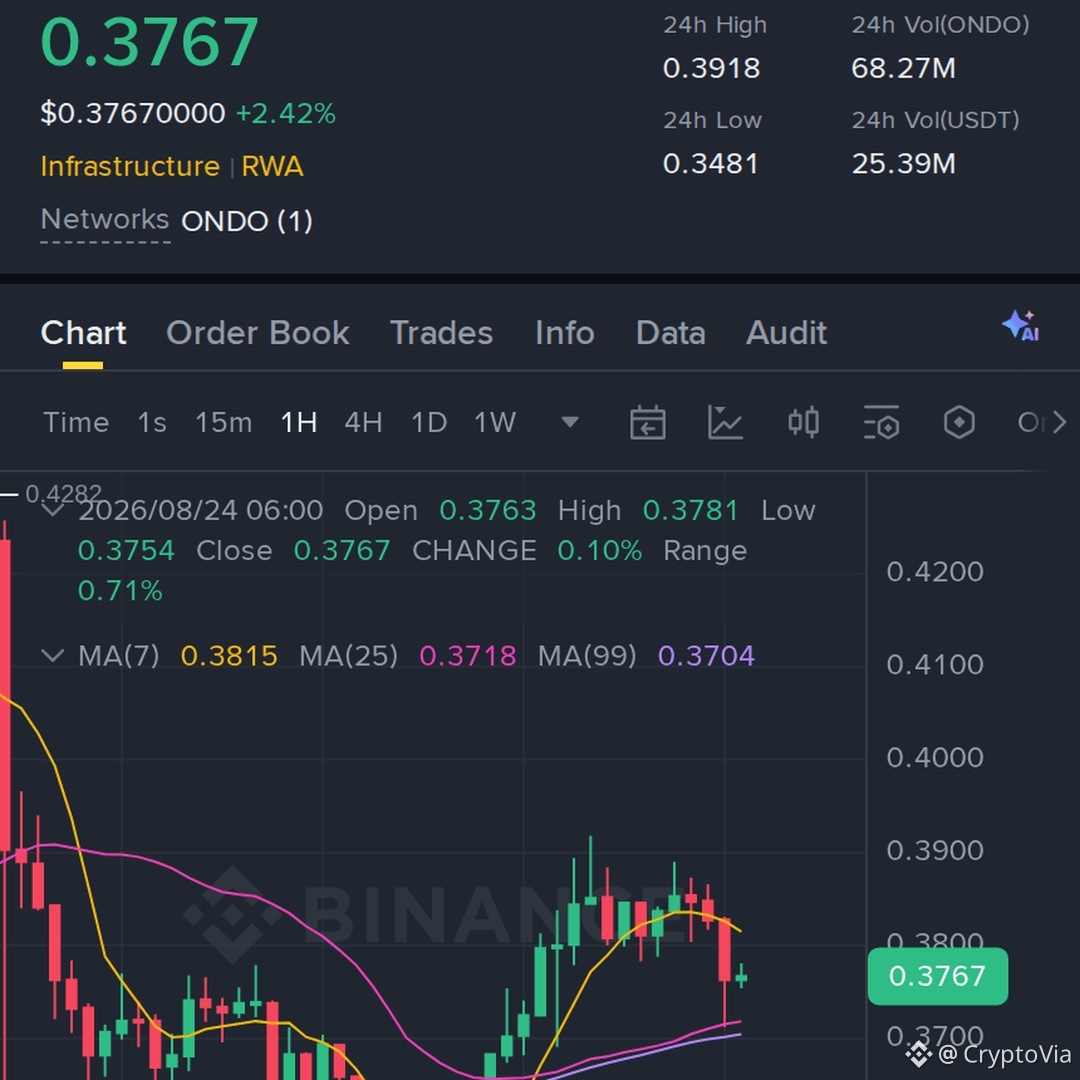Click the 24h High value 0.3918
Image resolution: width=1080 pixels, height=1080 pixels.
click(712, 68)
